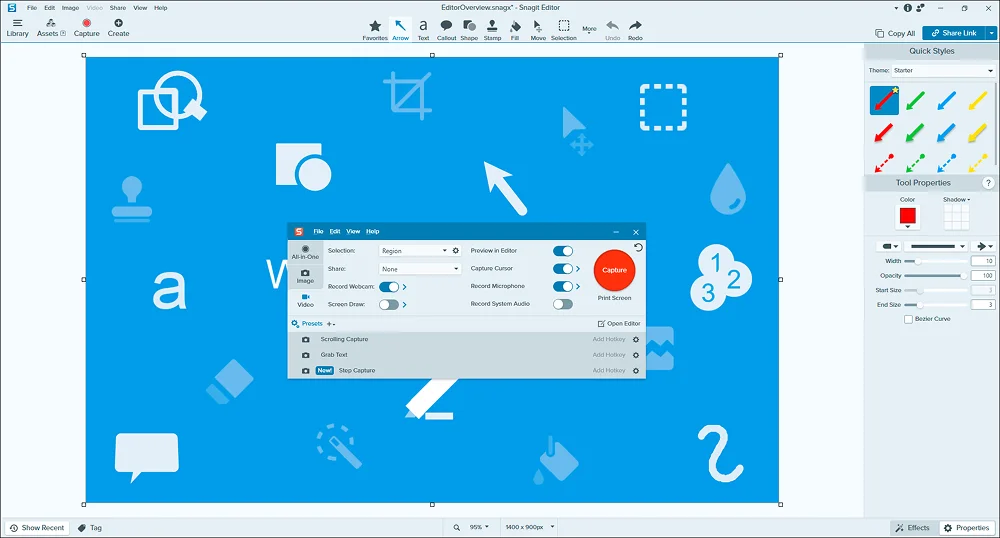Open the Library panel
1000x538 pixels.
click(17, 28)
